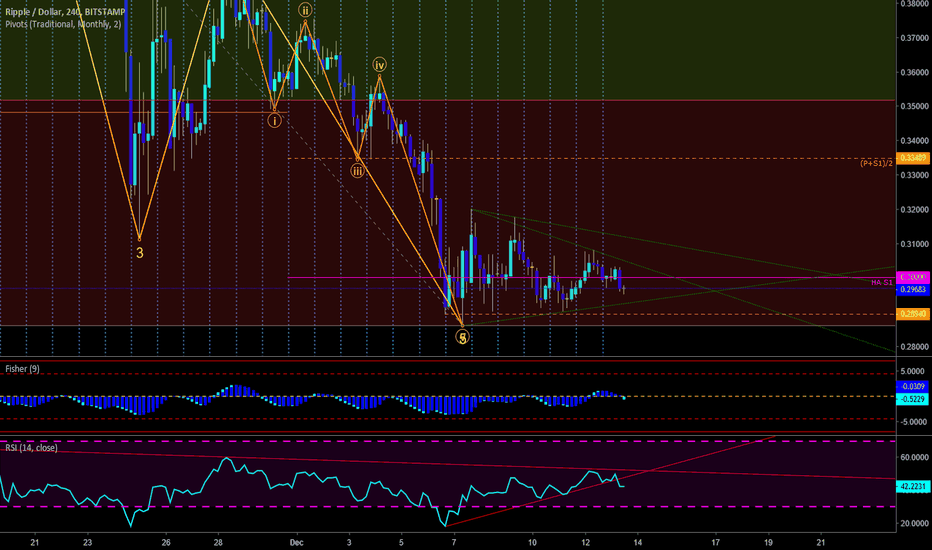Image resolution: width=932 pixels, height=550 pixels.
Task: Click the wave 3 label at the low
Action: coord(140,253)
